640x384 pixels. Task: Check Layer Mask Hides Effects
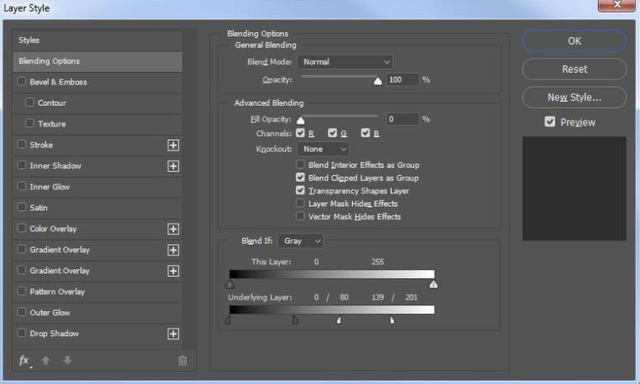click(300, 203)
